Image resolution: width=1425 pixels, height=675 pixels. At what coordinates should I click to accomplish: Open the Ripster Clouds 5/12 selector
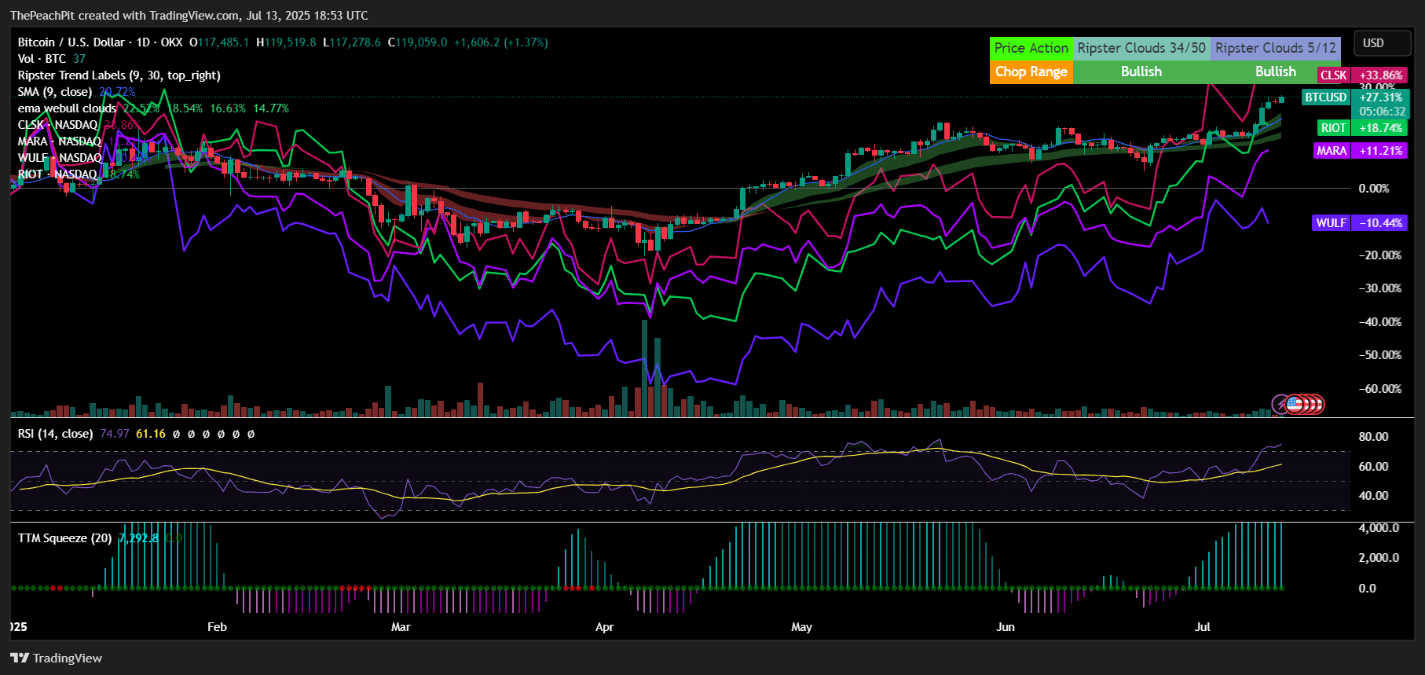coord(1275,47)
